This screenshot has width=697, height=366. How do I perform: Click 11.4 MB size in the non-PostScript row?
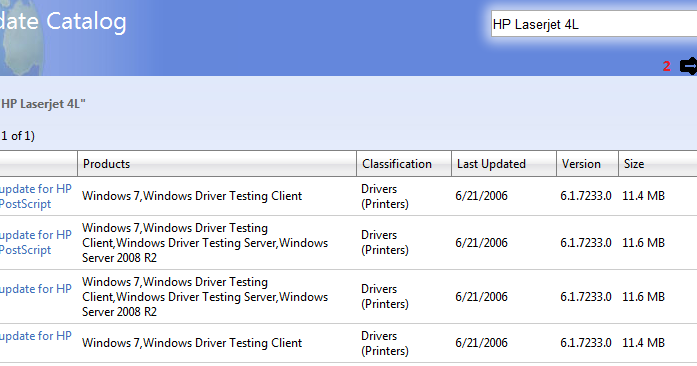pos(643,343)
